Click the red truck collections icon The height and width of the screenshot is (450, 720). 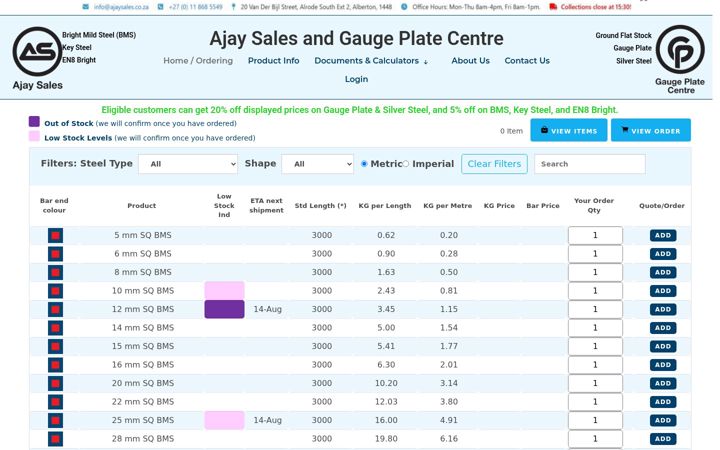tap(553, 7)
